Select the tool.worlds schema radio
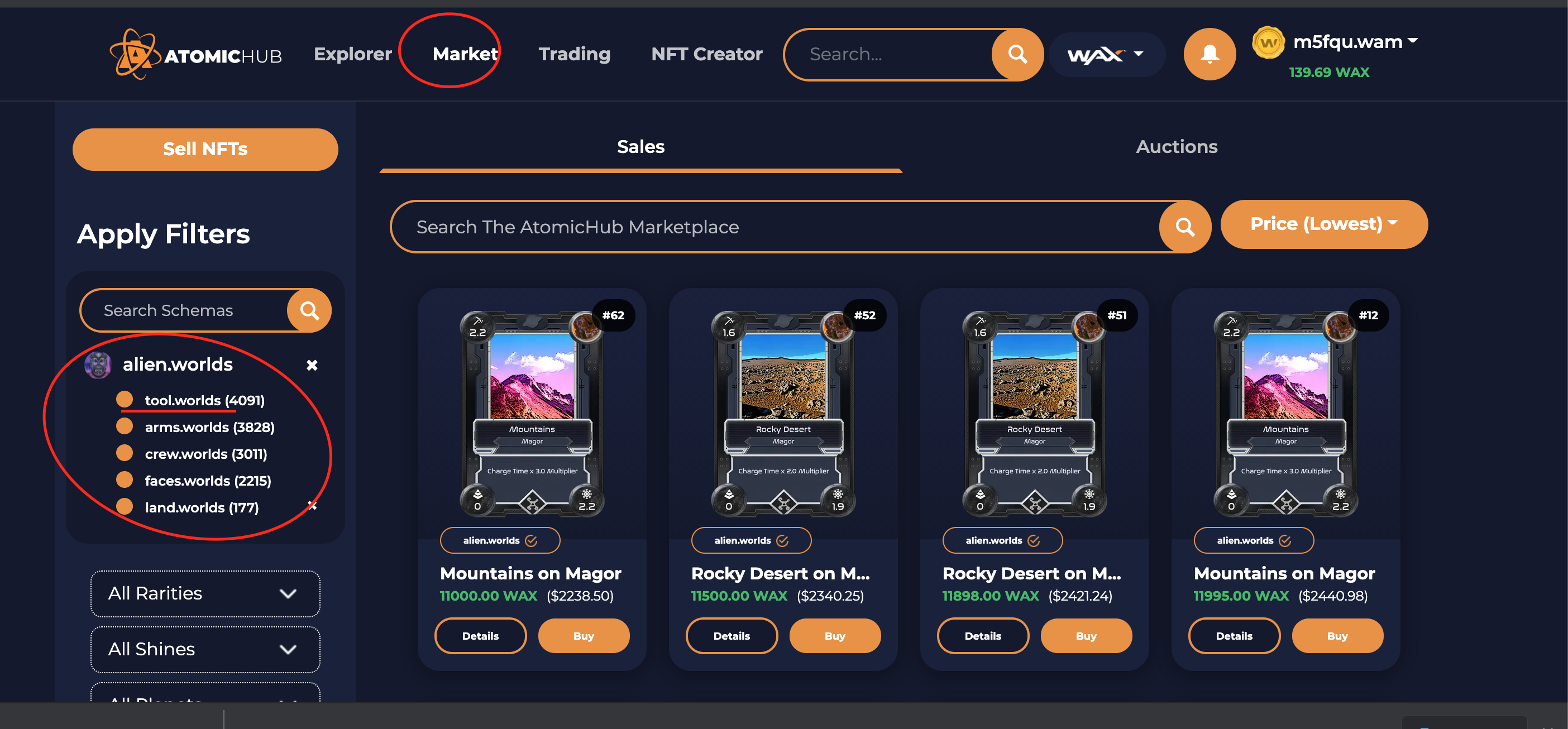The height and width of the screenshot is (729, 1568). [124, 399]
